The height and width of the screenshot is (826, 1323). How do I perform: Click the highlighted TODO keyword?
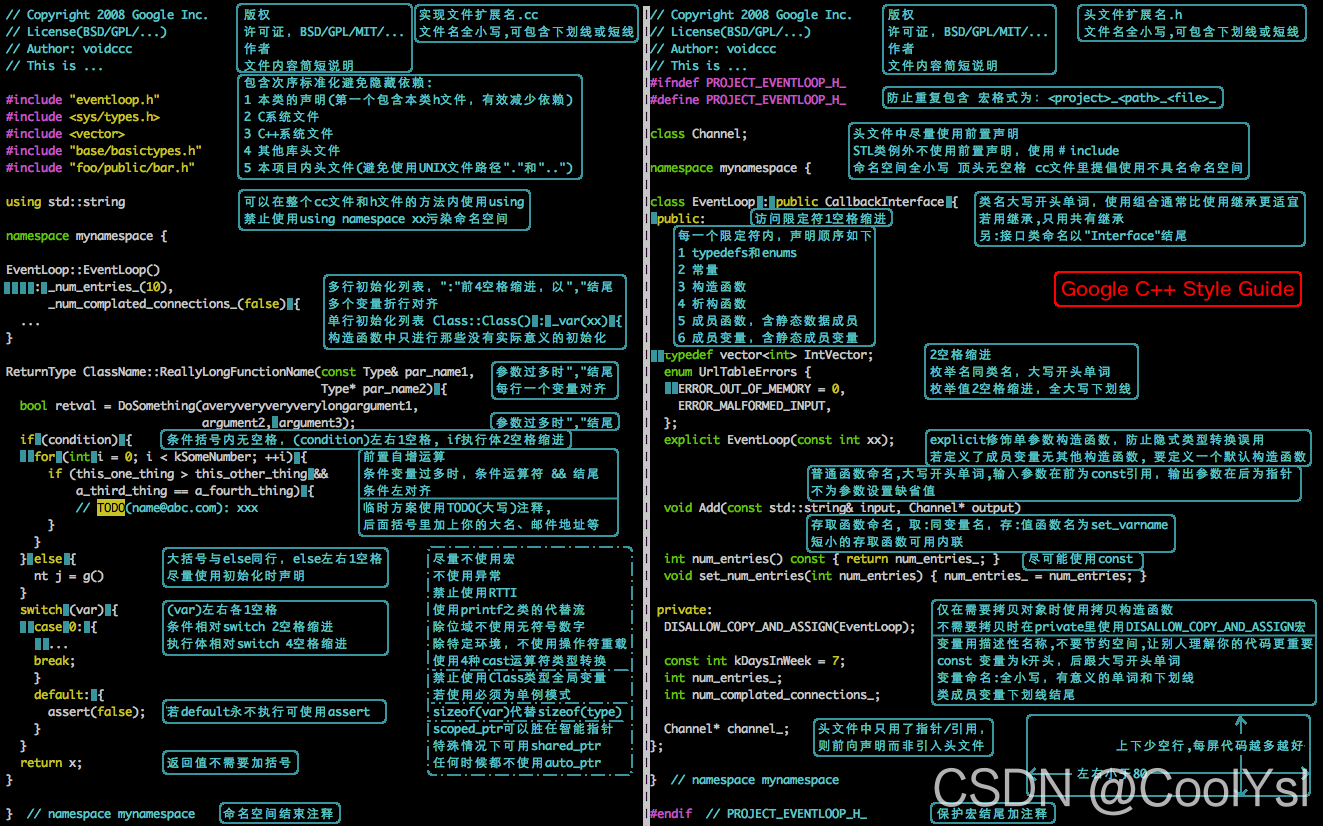[111, 508]
